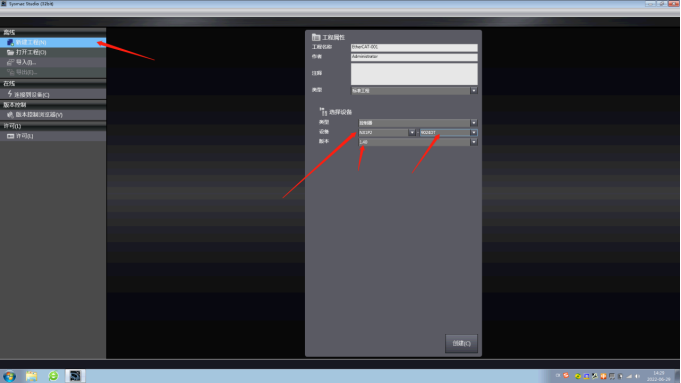Open the Windows Start menu
This screenshot has width=681, height=383.
tap(10, 376)
